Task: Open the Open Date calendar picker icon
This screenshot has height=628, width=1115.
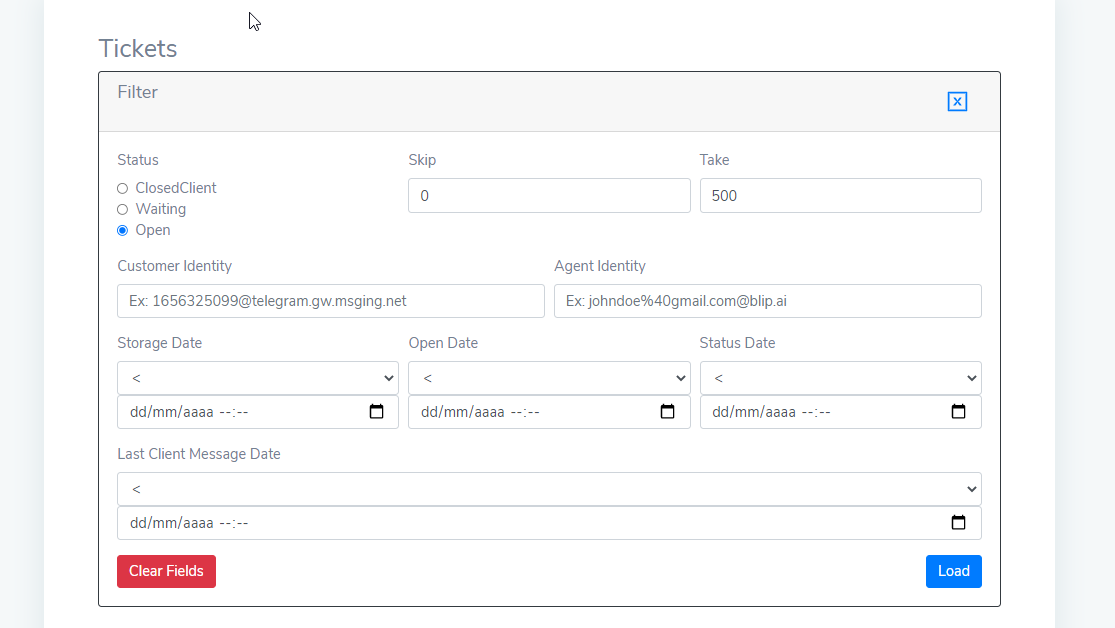Action: click(x=667, y=412)
